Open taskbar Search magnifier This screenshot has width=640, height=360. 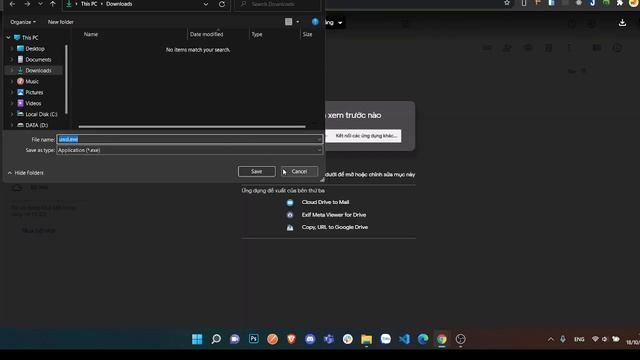point(216,339)
